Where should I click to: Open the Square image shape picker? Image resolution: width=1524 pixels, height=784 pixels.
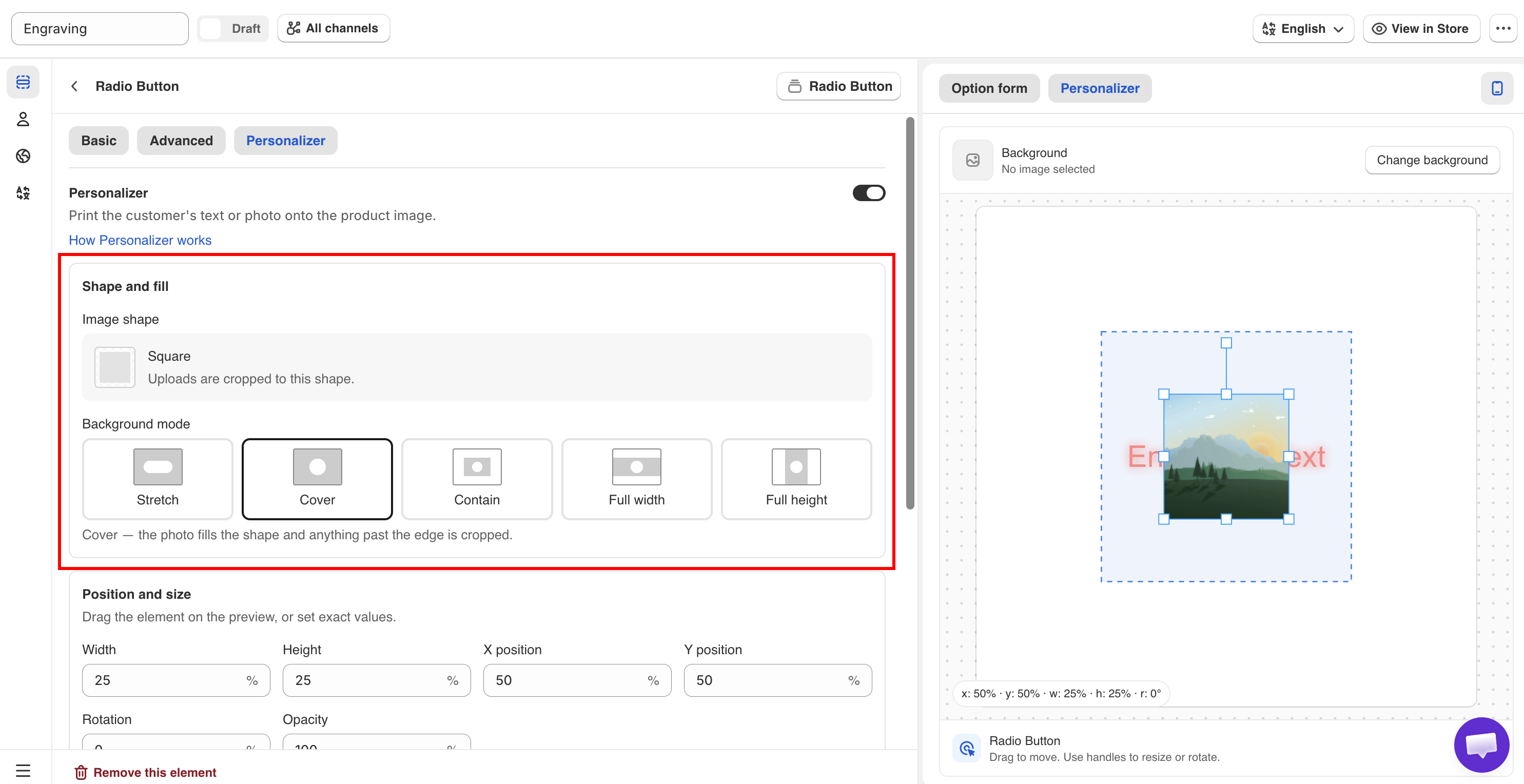click(x=477, y=367)
